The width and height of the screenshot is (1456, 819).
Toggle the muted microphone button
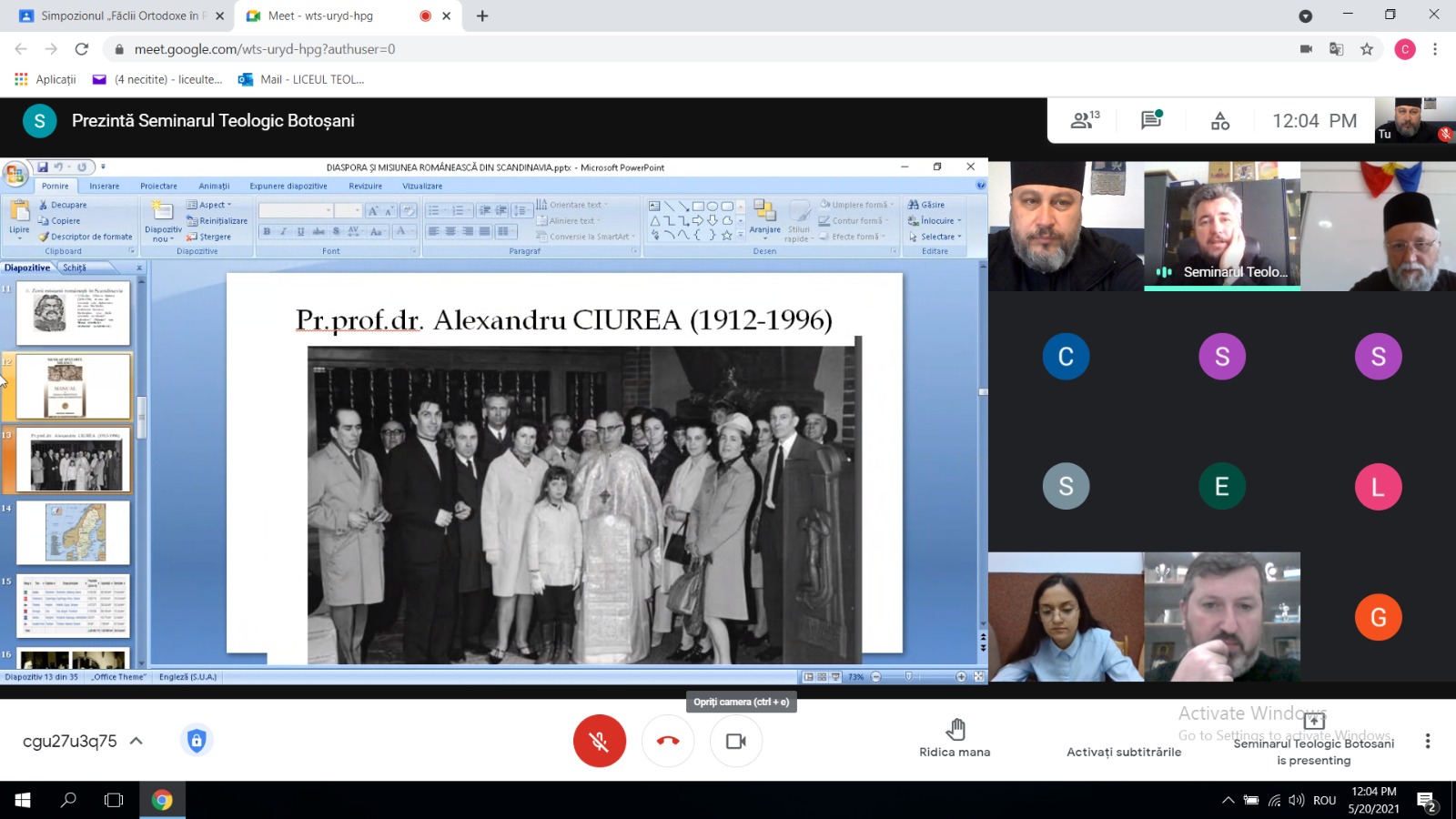pyautogui.click(x=599, y=741)
